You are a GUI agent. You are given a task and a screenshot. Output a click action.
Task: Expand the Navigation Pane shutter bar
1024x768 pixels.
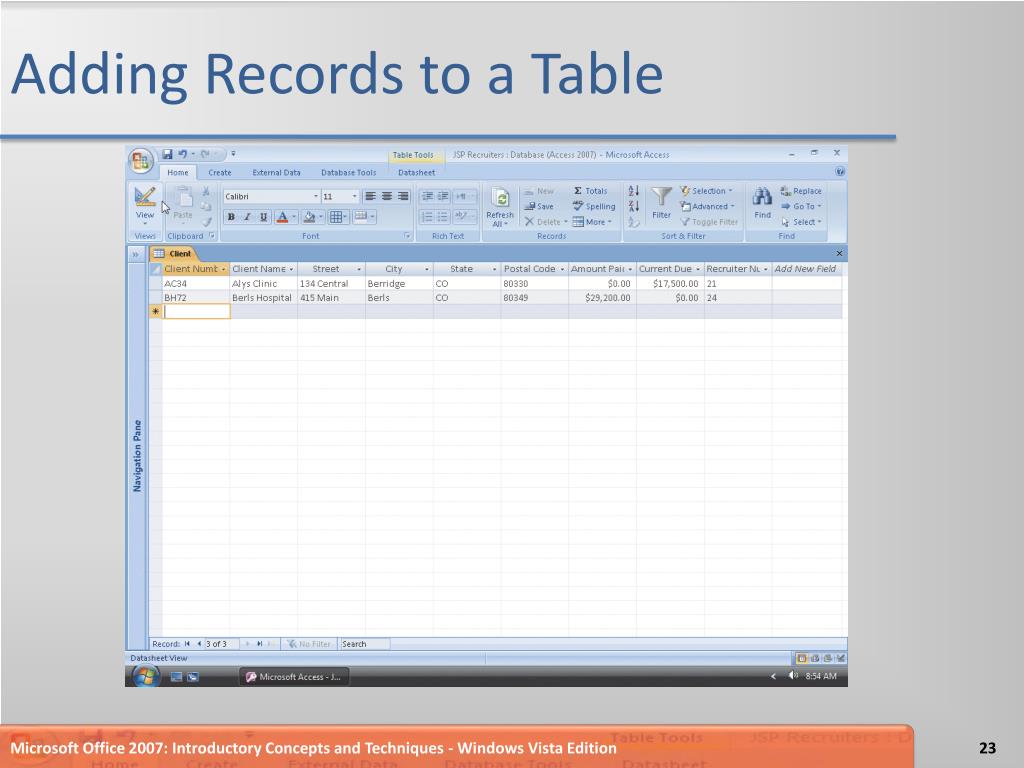[136, 254]
